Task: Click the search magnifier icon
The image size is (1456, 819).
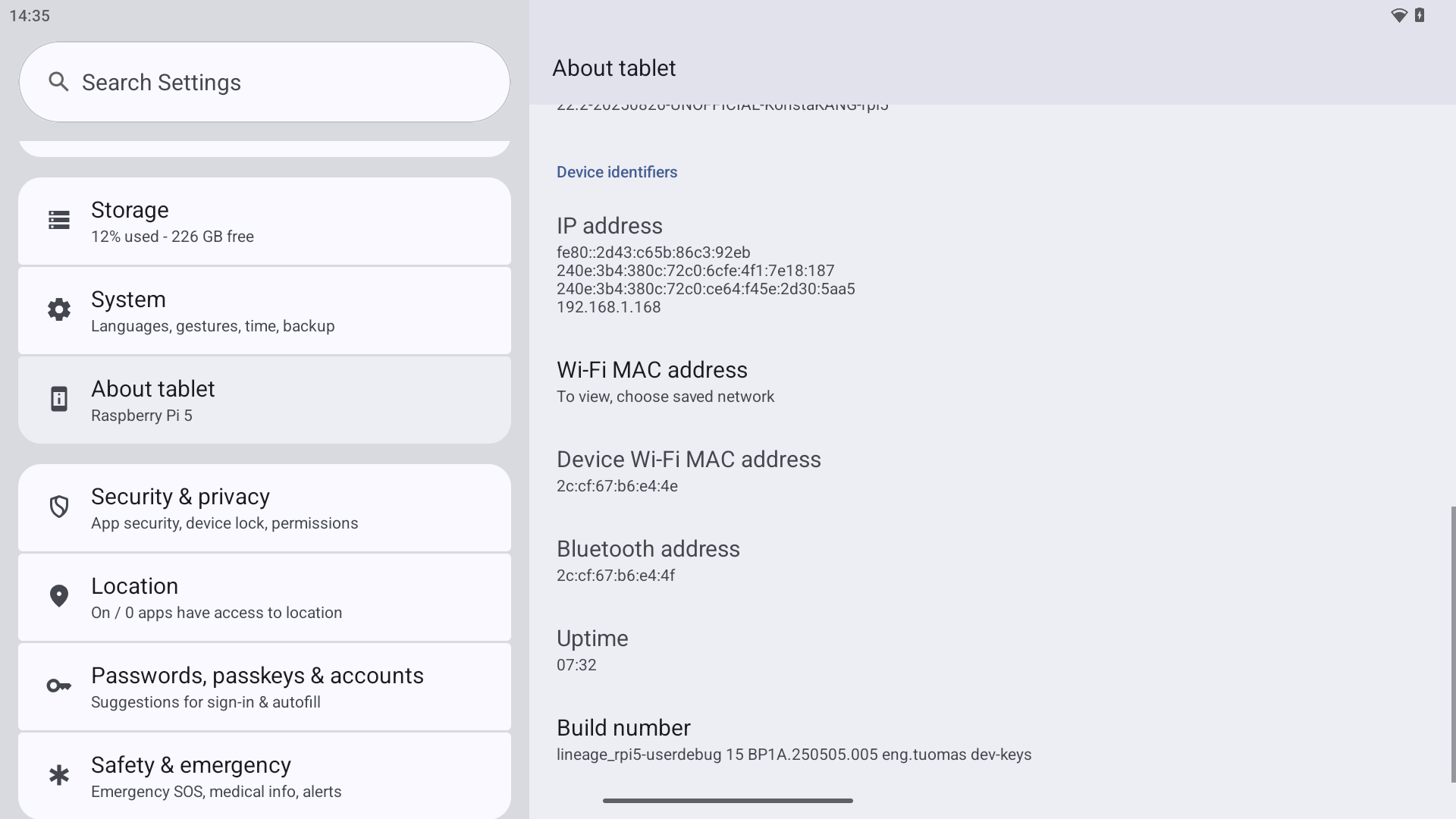Action: tap(60, 81)
